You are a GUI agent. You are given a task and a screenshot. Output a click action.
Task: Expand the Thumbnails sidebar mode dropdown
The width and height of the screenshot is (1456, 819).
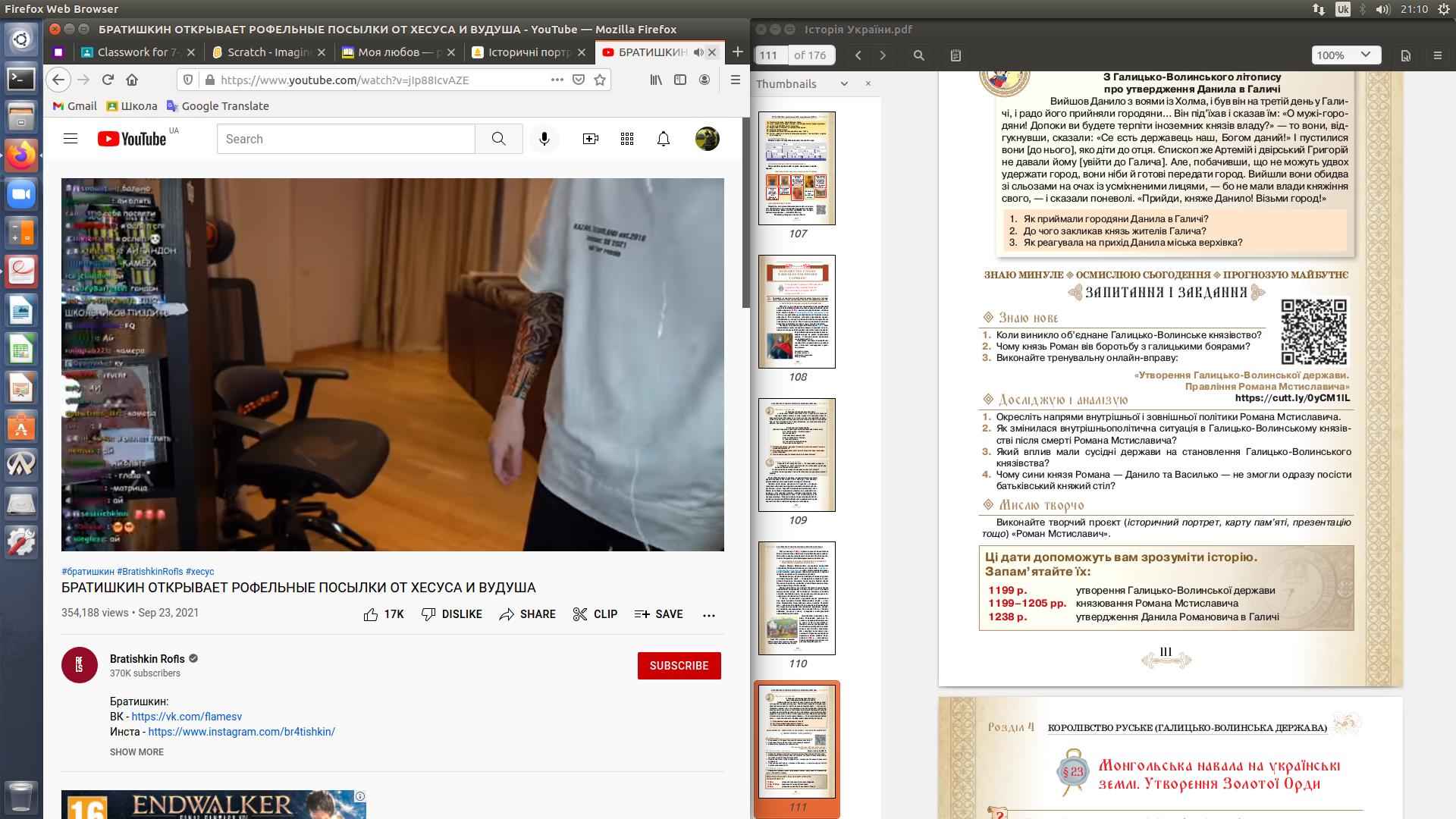[844, 84]
